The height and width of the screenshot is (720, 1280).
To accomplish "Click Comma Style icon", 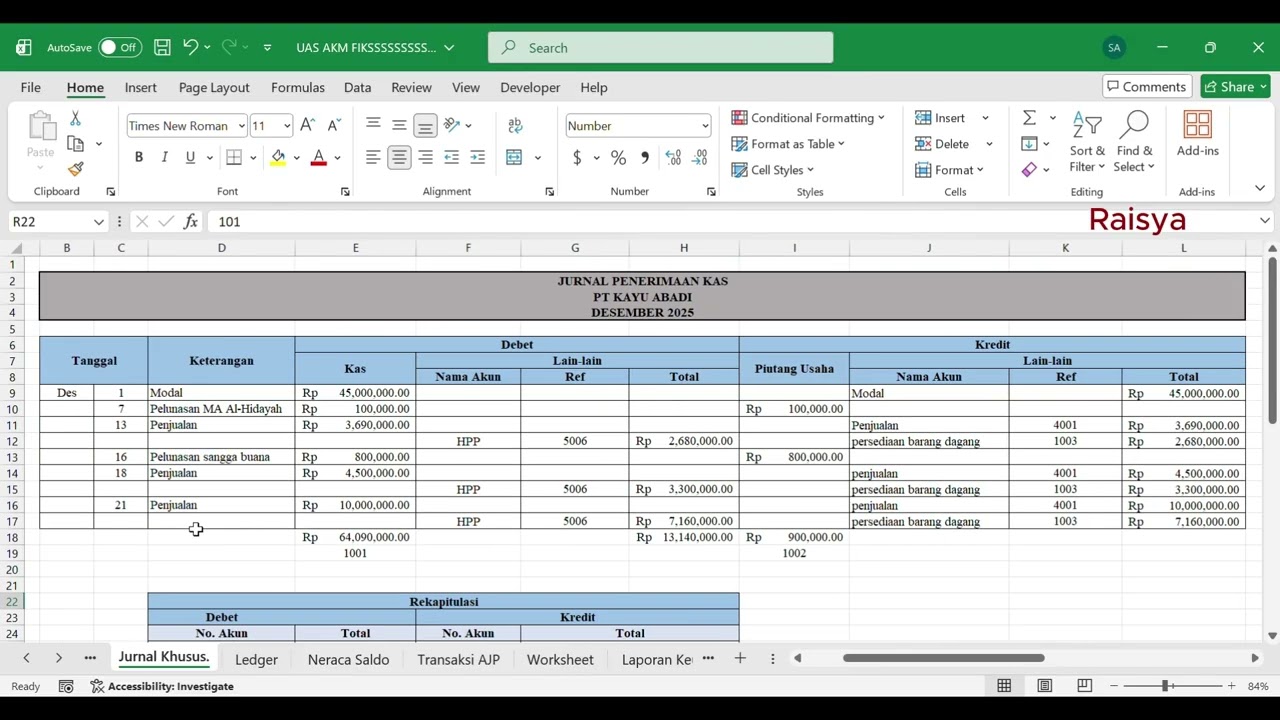I will 645,157.
